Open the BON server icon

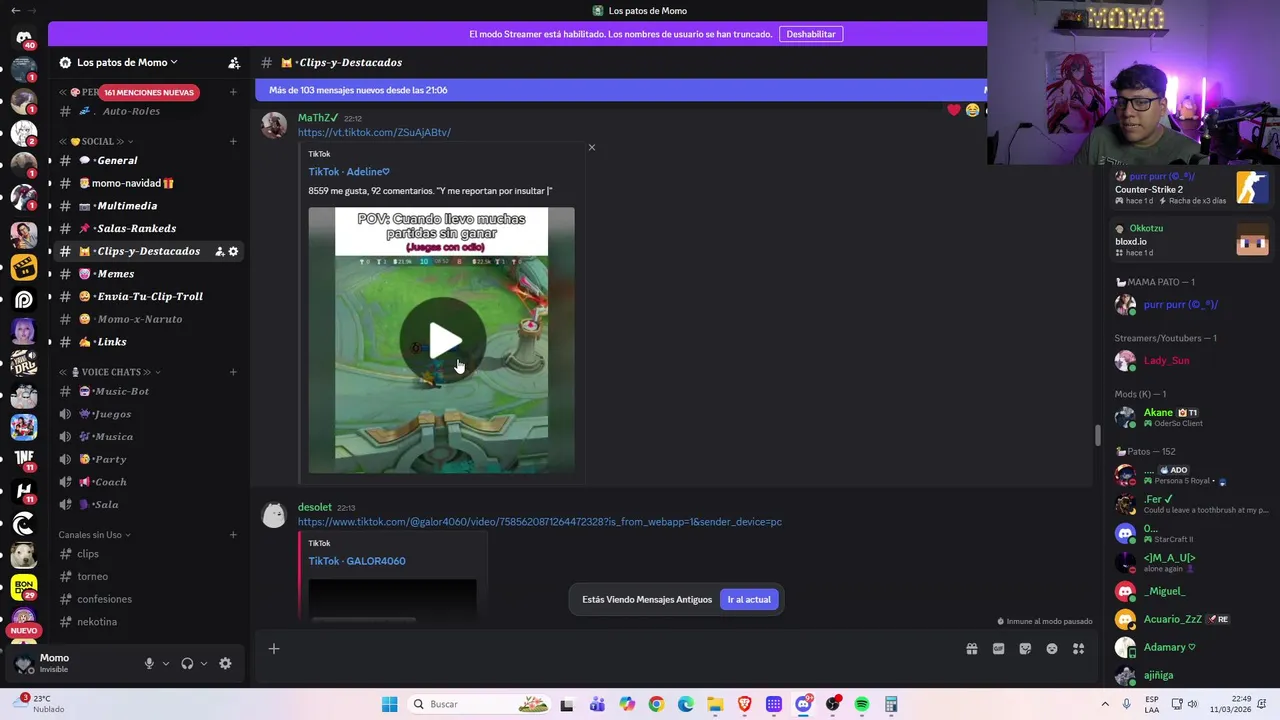(x=24, y=586)
